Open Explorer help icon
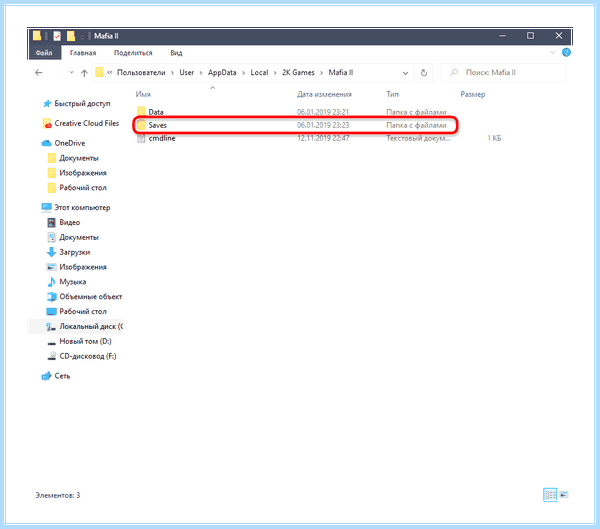 pos(566,52)
